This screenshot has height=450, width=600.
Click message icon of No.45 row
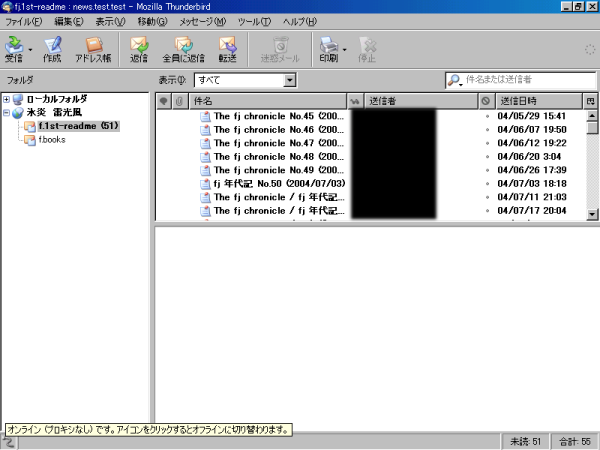[x=205, y=116]
